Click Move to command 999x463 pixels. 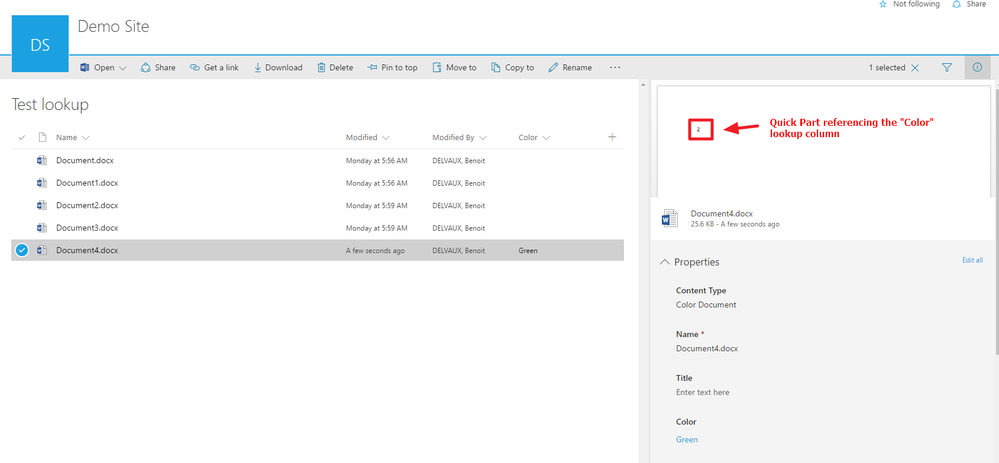tap(454, 68)
